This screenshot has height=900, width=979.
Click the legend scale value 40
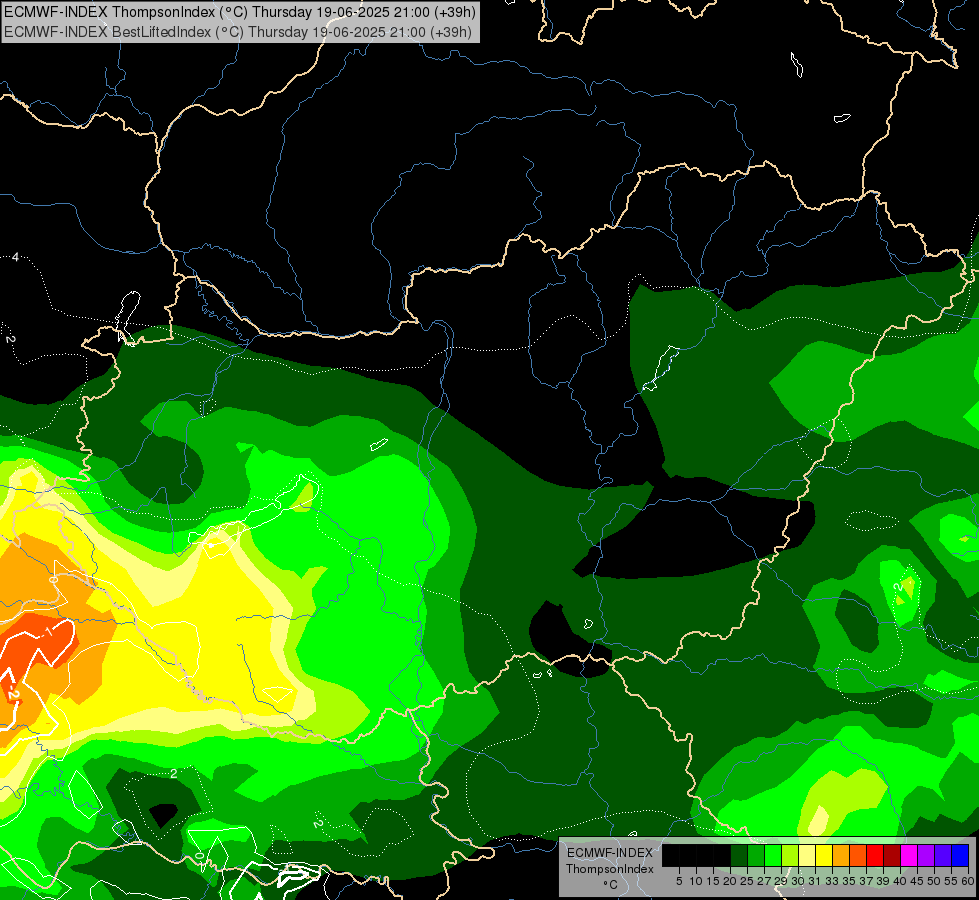[900, 881]
